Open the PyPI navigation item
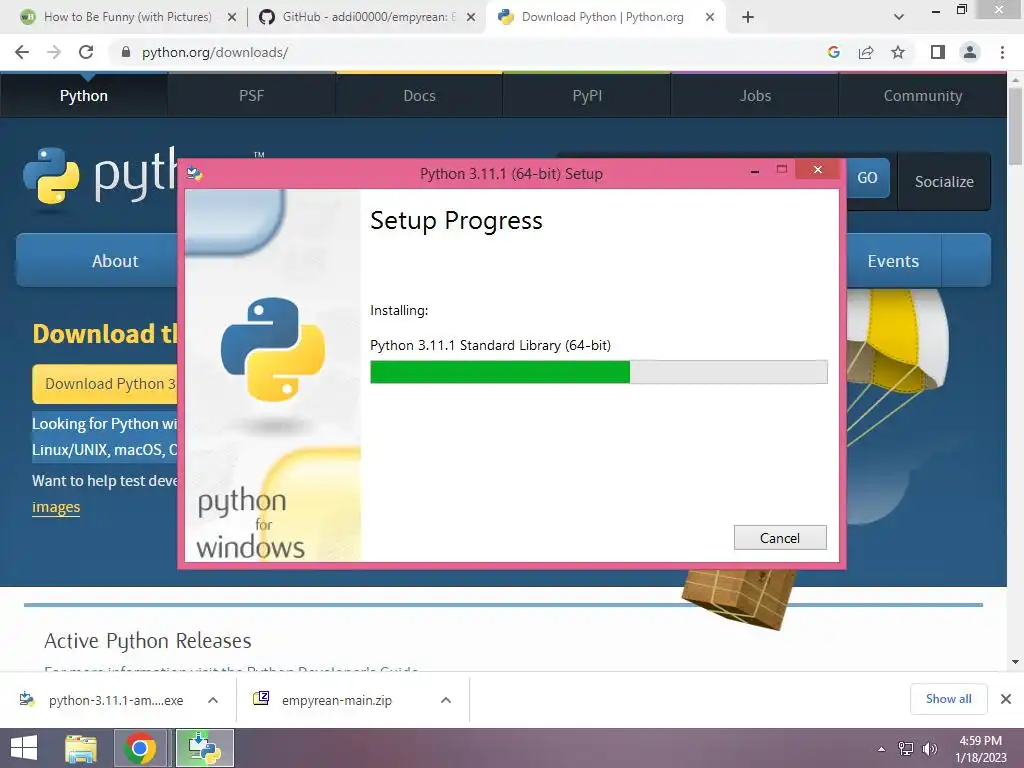 point(587,96)
